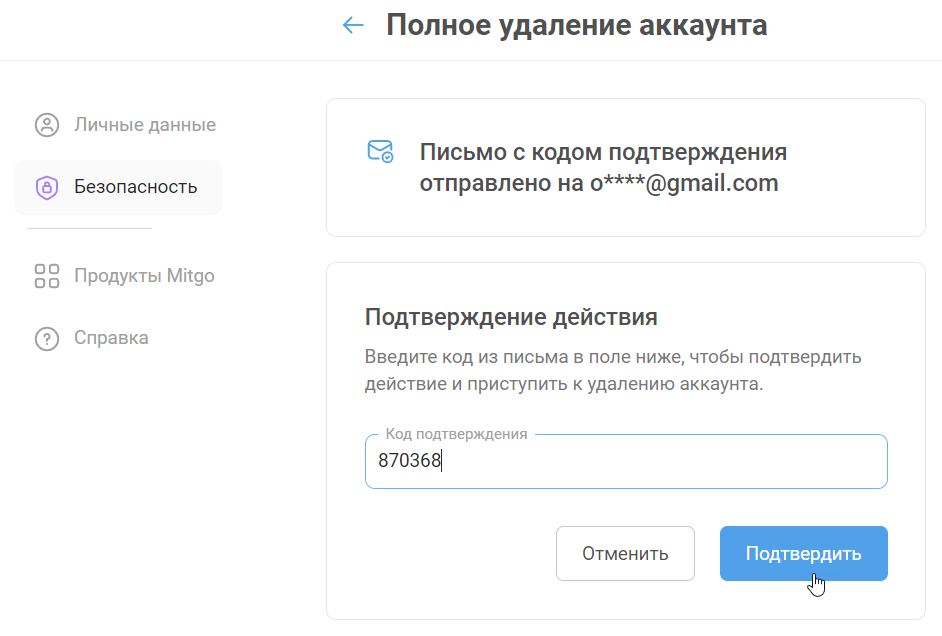Click the back arrow next to page title
942x636 pixels.
point(353,25)
